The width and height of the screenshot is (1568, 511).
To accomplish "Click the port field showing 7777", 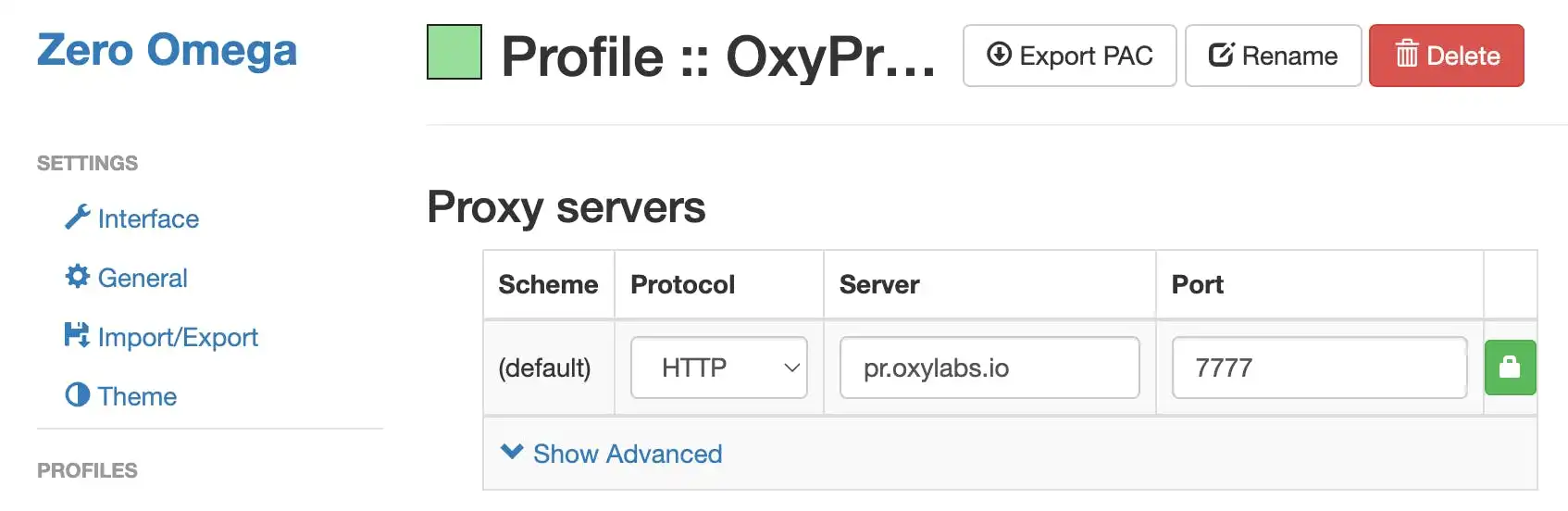I will point(1319,368).
